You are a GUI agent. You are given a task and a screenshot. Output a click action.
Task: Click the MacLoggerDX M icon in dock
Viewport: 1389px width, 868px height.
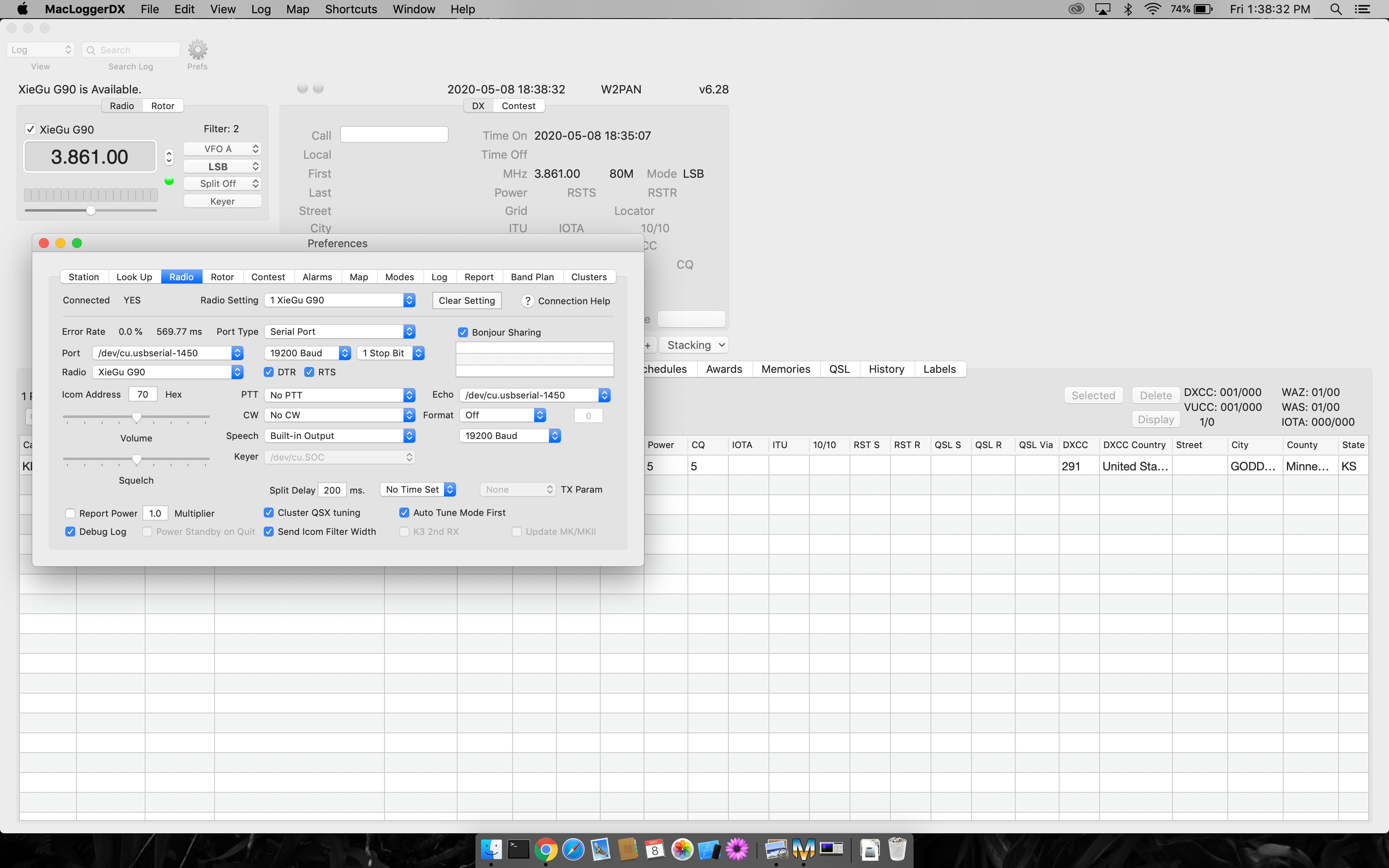click(804, 849)
